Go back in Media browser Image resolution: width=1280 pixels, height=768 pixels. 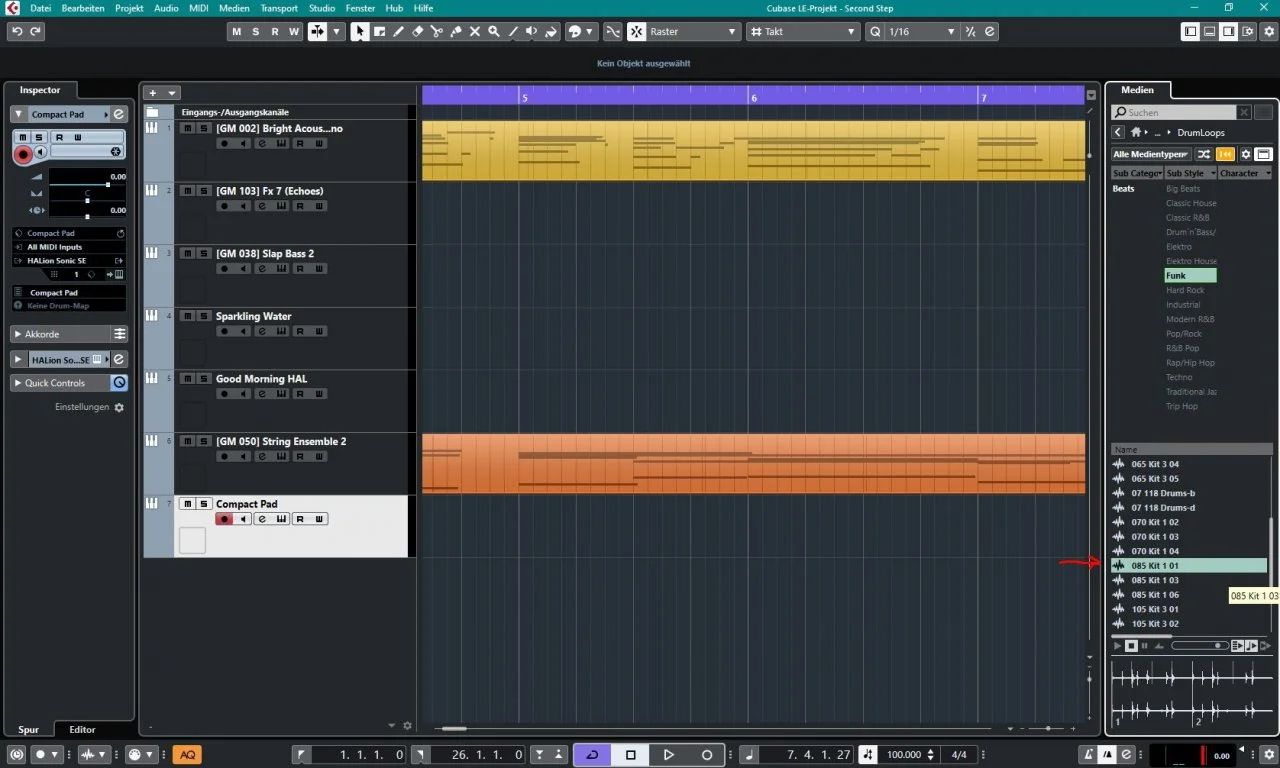click(1118, 132)
